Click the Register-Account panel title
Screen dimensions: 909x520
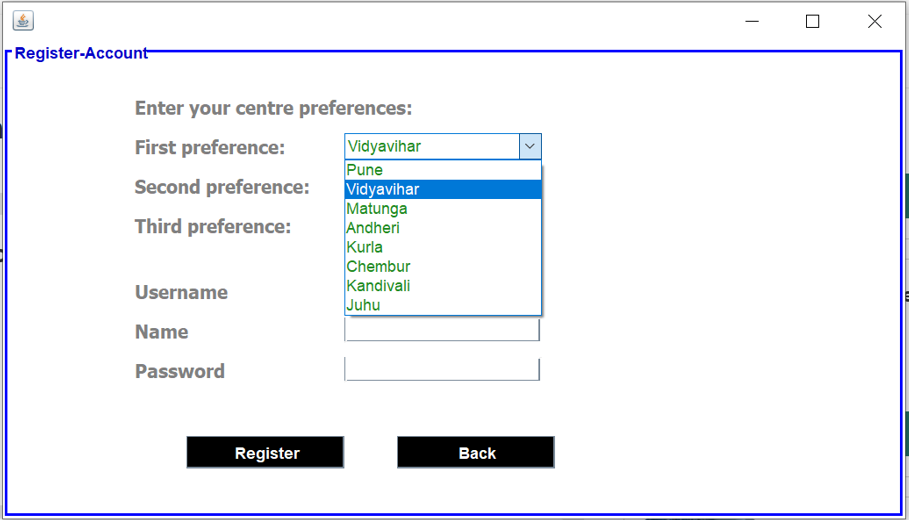[x=81, y=53]
